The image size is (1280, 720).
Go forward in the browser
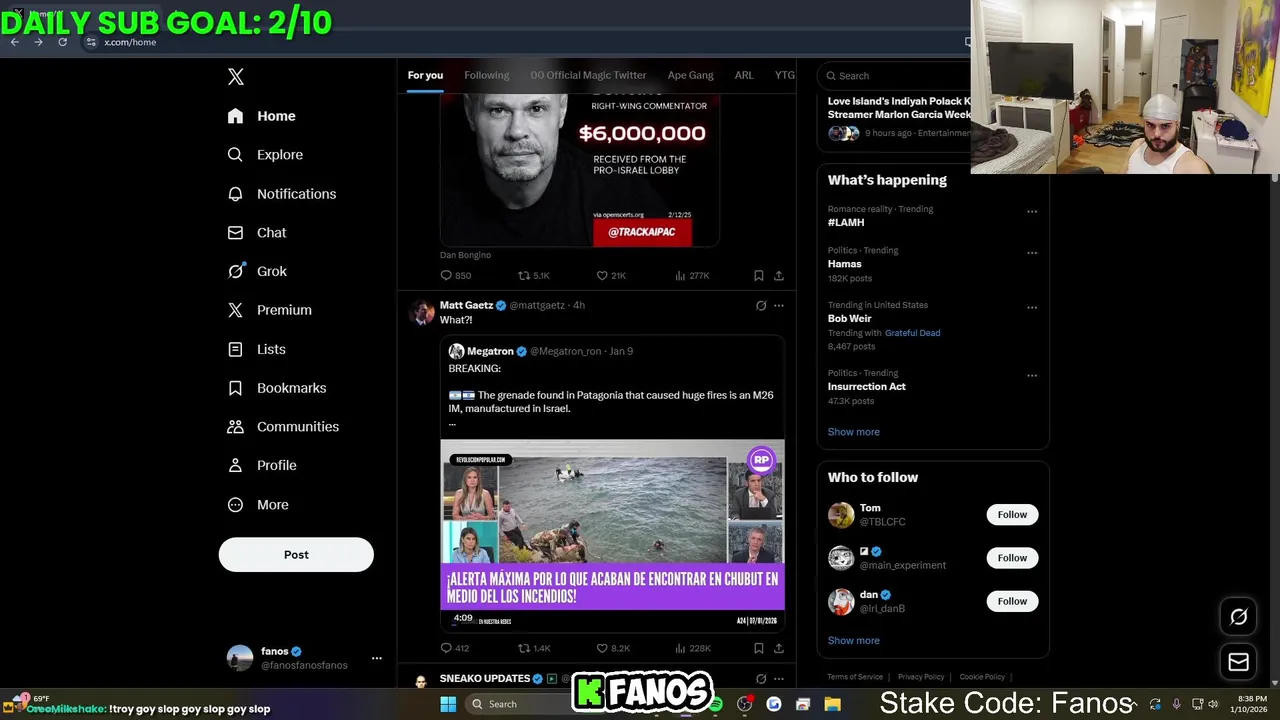(38, 42)
